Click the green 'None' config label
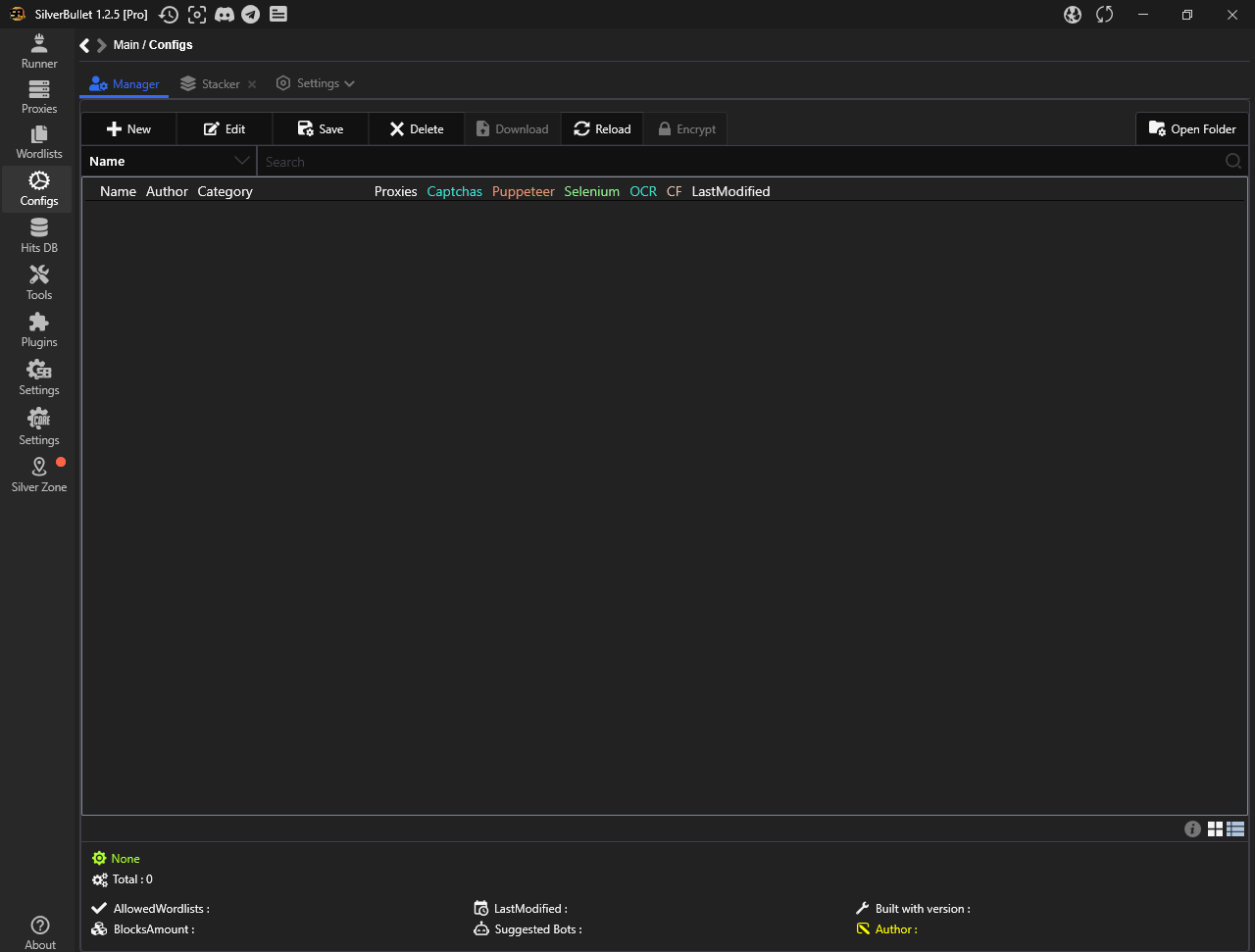The height and width of the screenshot is (952, 1255). (x=125, y=859)
